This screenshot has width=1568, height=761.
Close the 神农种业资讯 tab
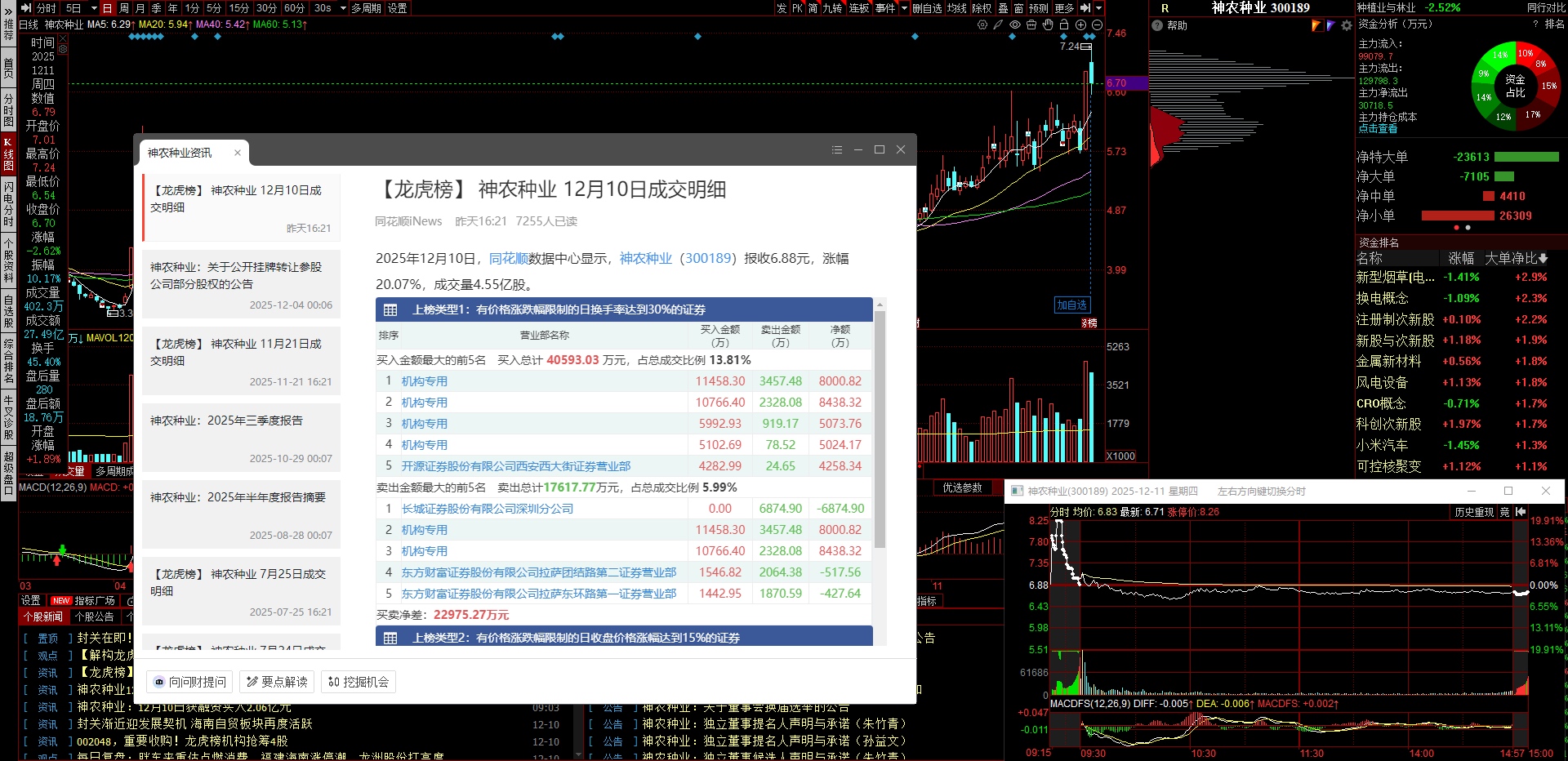(x=238, y=153)
